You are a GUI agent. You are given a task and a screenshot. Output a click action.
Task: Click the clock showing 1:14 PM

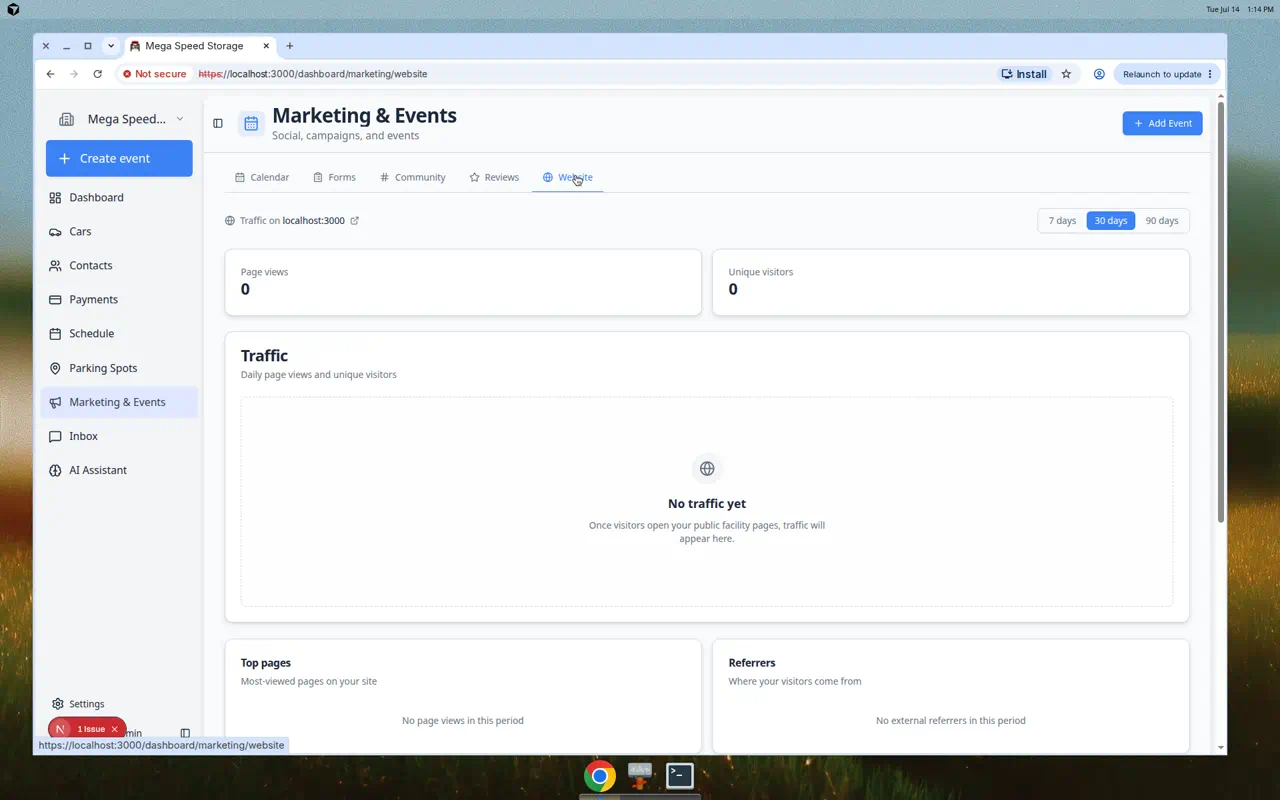1260,9
